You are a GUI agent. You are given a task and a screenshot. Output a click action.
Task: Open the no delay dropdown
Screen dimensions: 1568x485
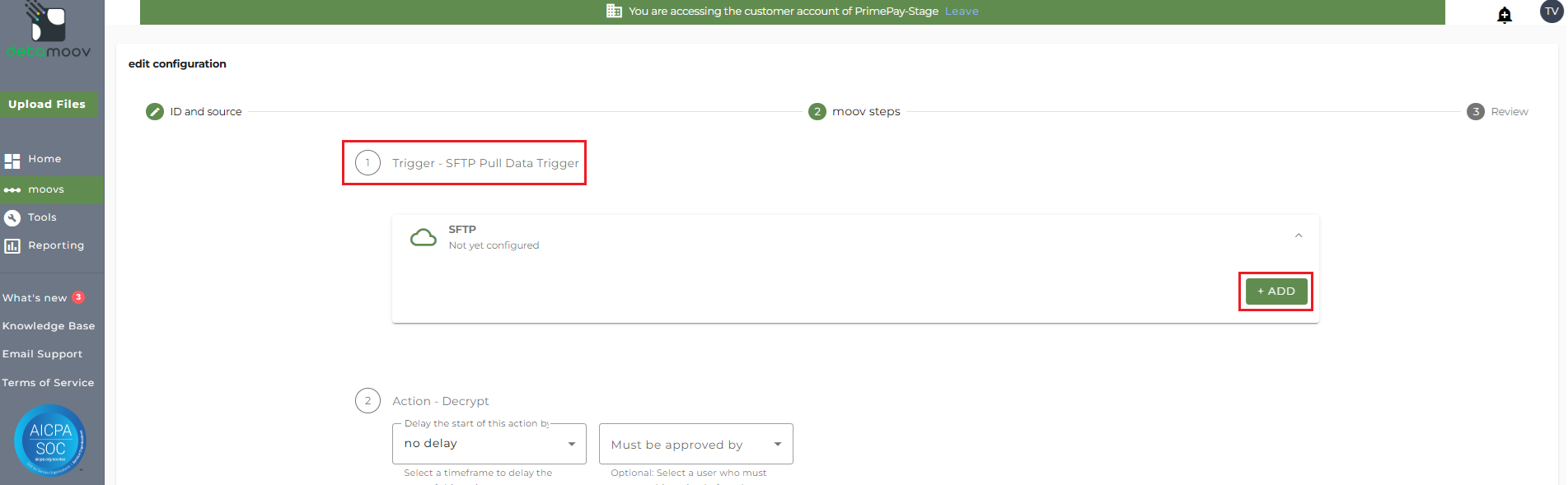489,444
